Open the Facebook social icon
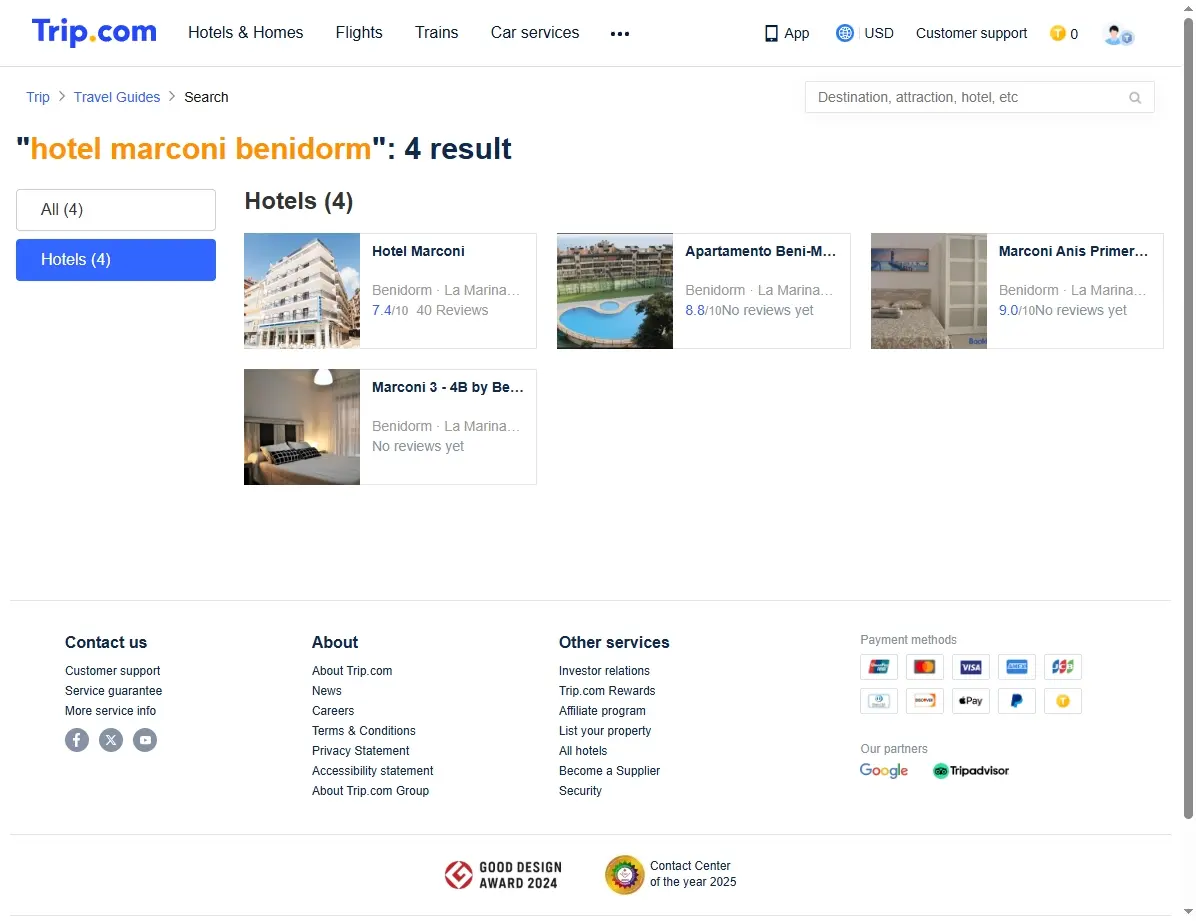1196x921 pixels. (x=77, y=739)
